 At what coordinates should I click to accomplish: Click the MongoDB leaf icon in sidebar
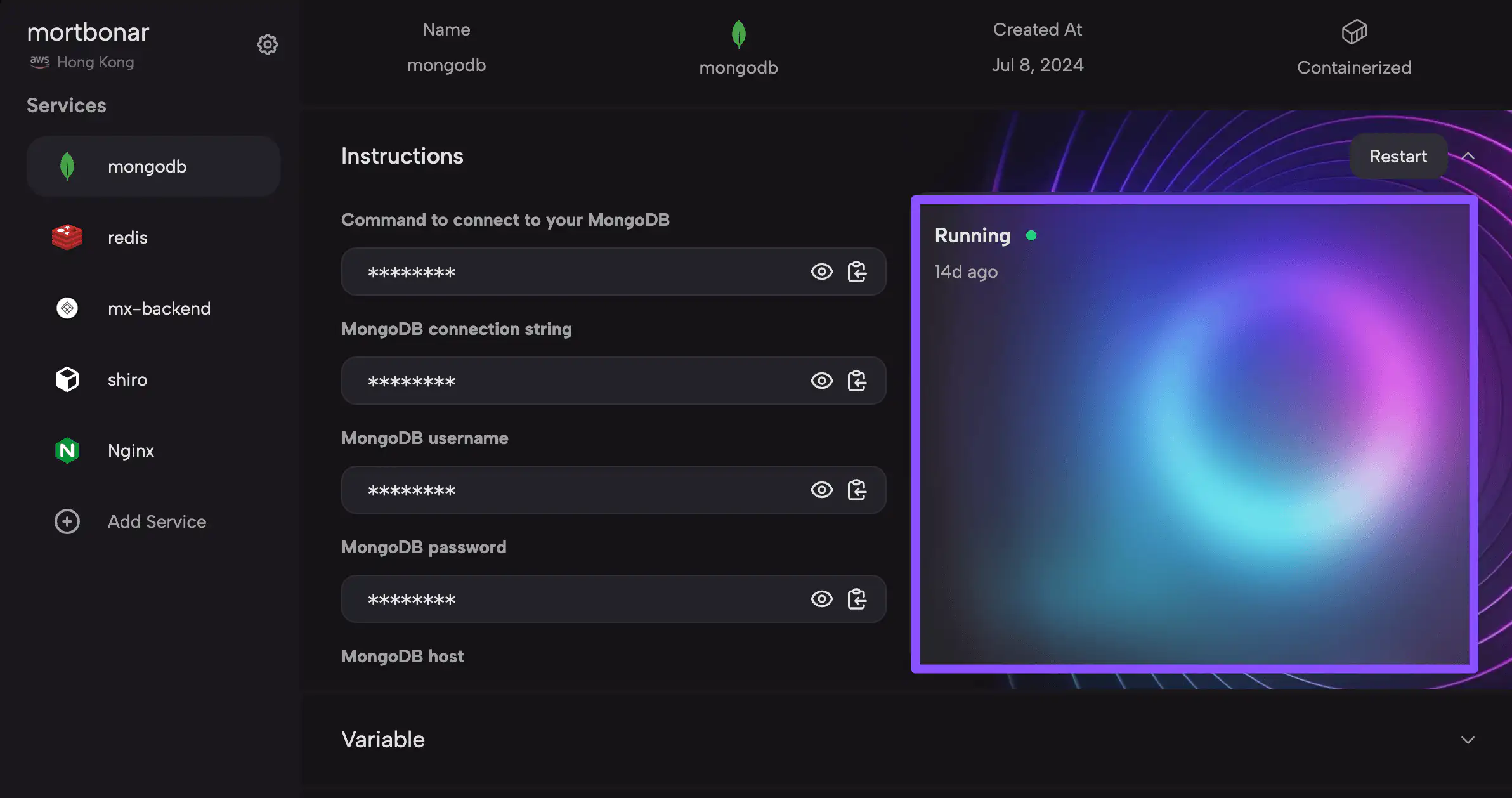click(x=67, y=166)
